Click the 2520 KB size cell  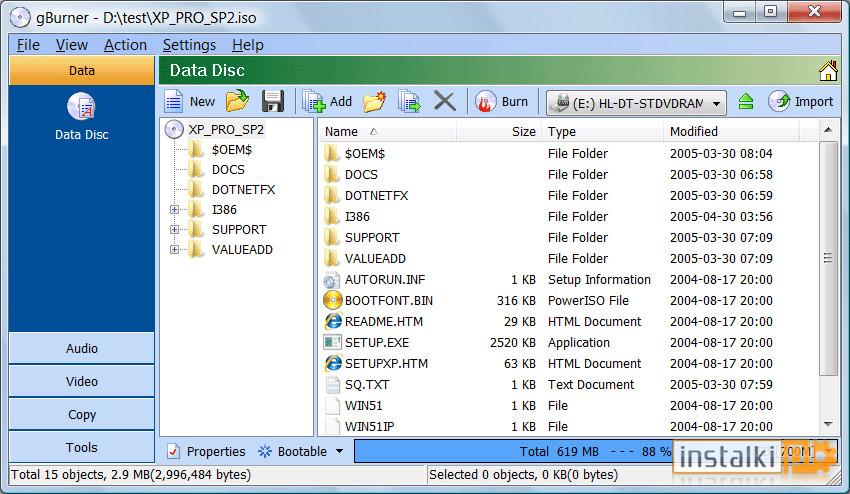(512, 342)
